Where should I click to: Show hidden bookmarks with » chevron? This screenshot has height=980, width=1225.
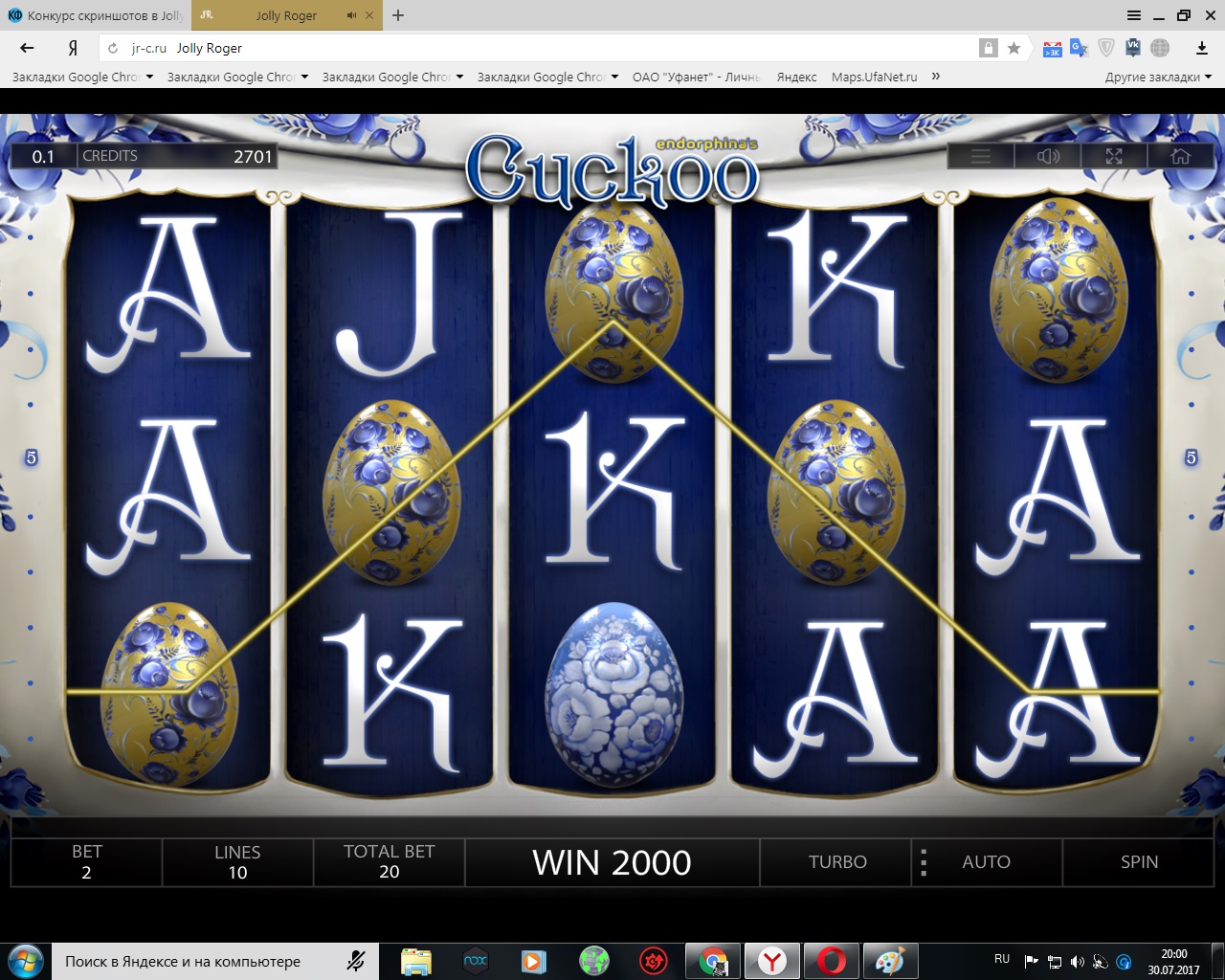tap(936, 77)
